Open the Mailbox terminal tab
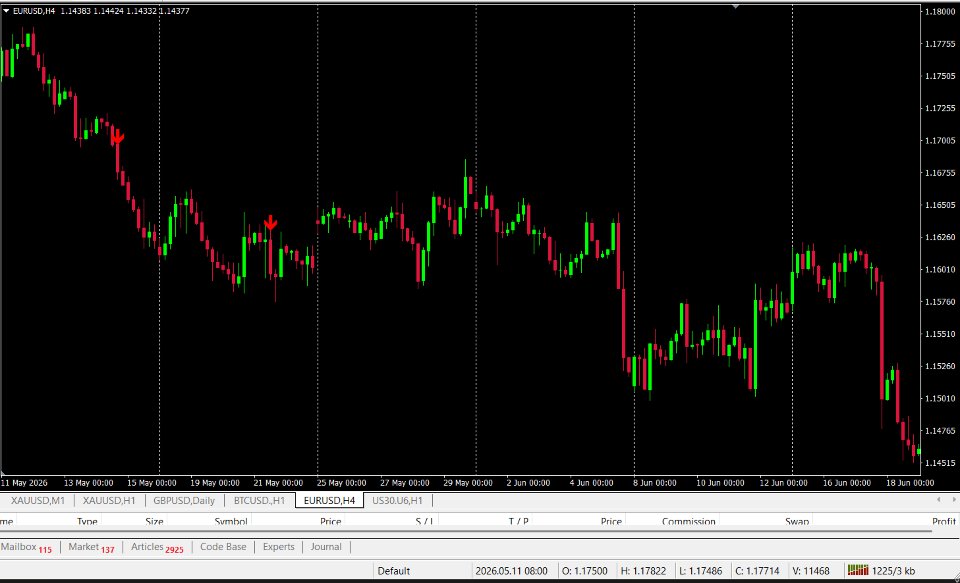This screenshot has height=583, width=960. tap(26, 547)
